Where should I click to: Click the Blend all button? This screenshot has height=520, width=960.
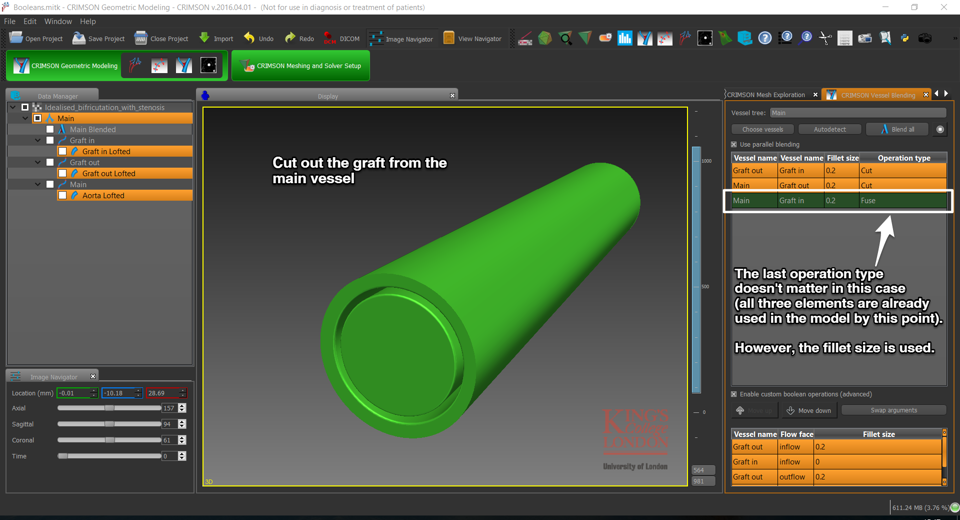tap(897, 129)
